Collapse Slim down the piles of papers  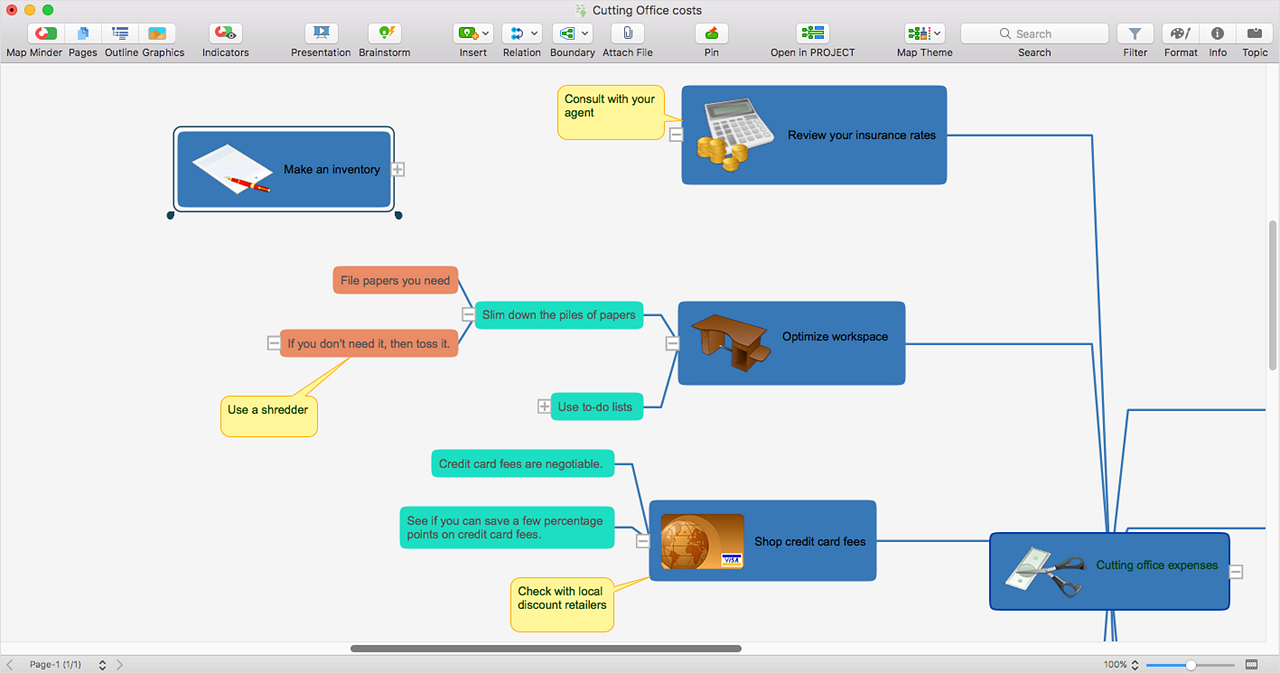tap(468, 314)
